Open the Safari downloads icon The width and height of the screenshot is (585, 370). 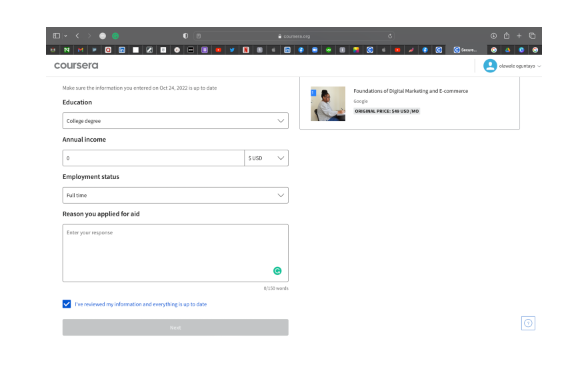[494, 36]
